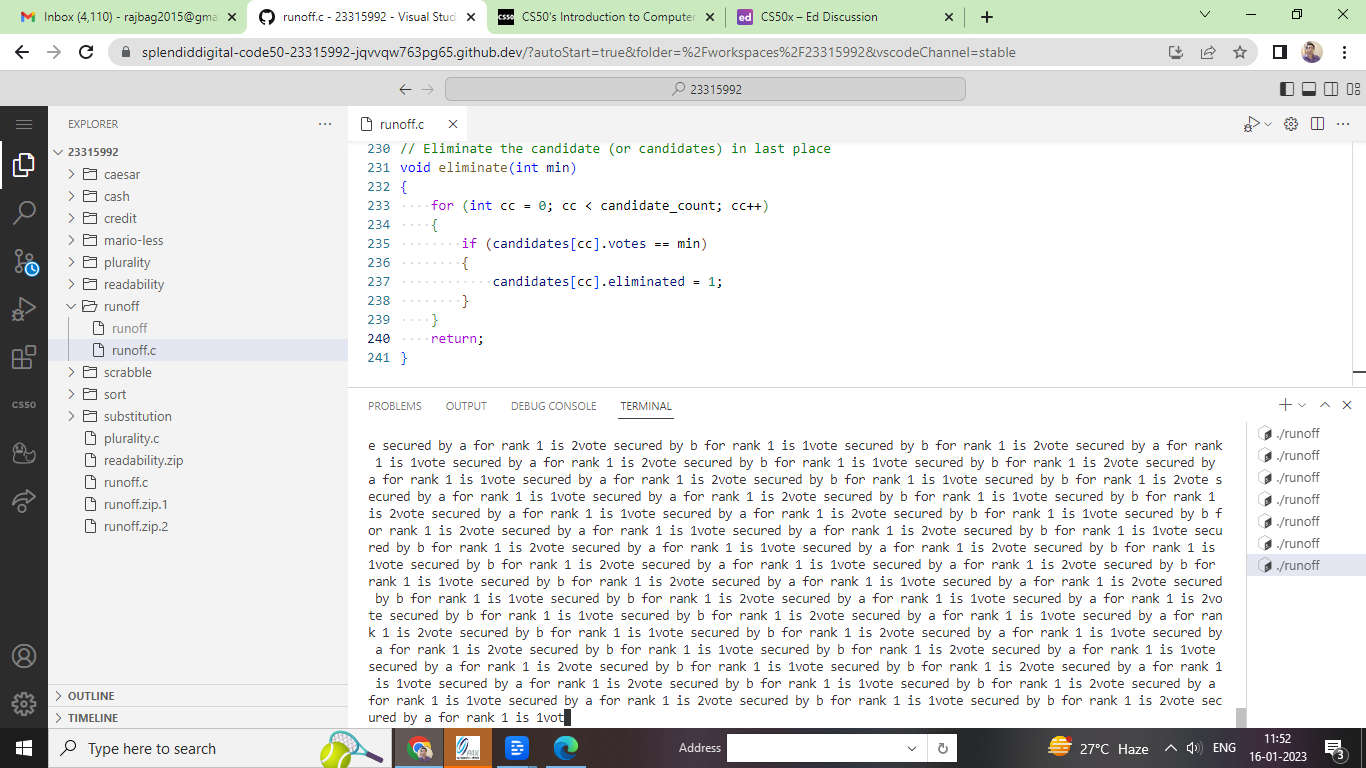The width and height of the screenshot is (1366, 768).
Task: Toggle the bottom panel layout
Action: (1309, 89)
